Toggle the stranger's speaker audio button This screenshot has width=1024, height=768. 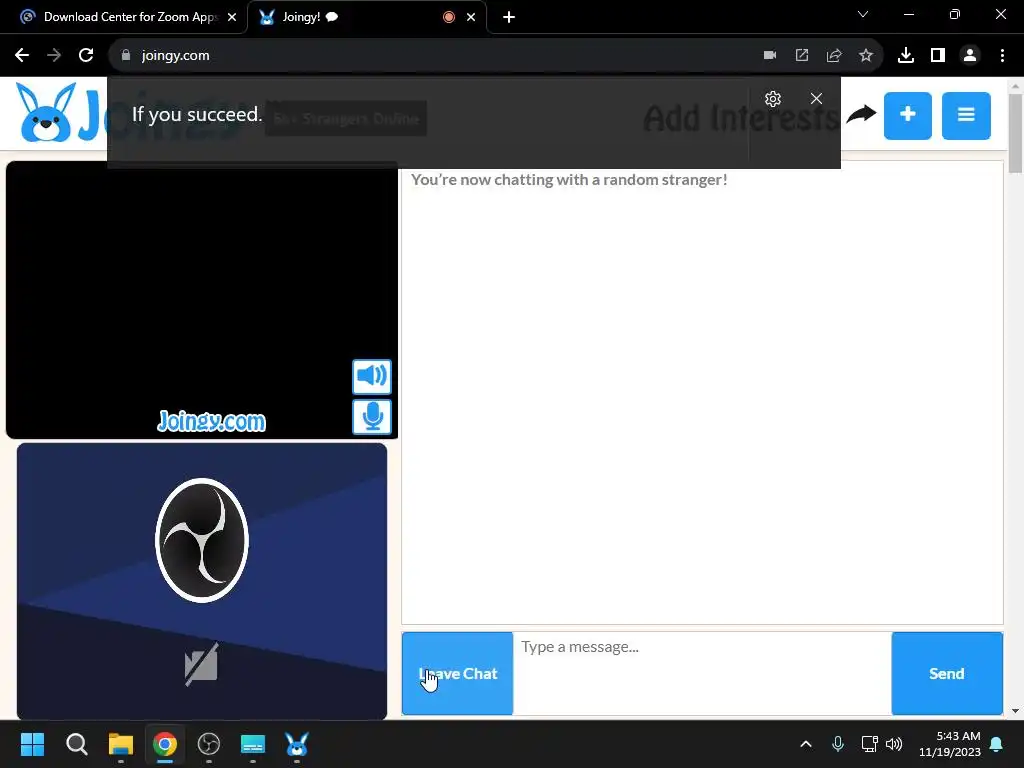tap(372, 376)
